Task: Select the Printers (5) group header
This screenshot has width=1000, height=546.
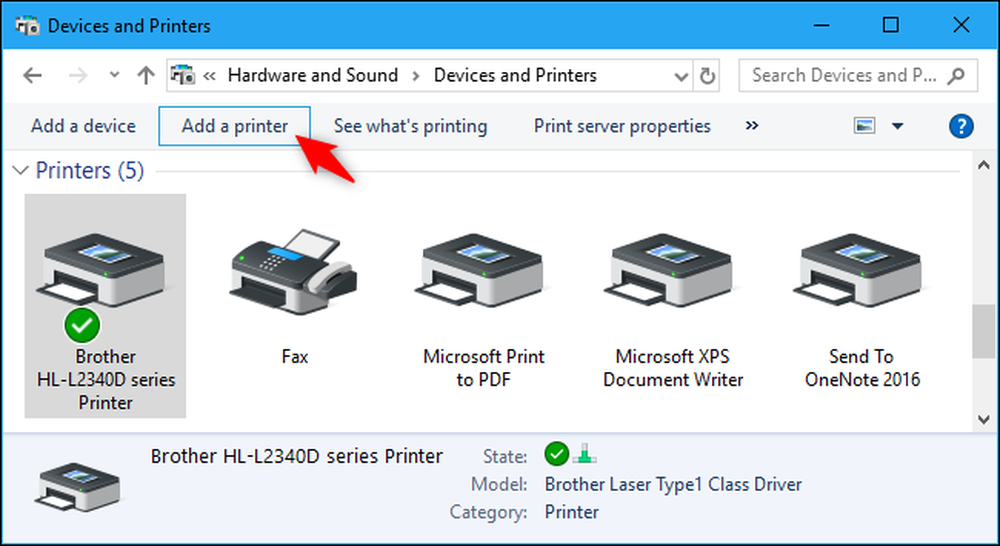Action: [90, 170]
